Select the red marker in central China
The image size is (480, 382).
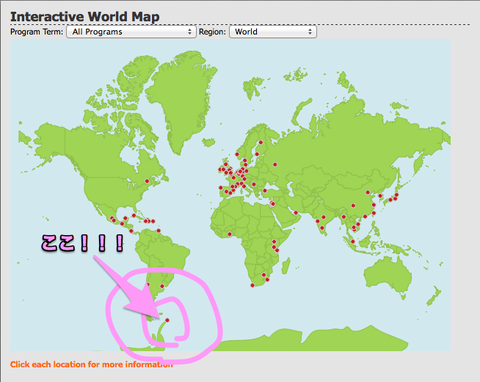(x=353, y=205)
